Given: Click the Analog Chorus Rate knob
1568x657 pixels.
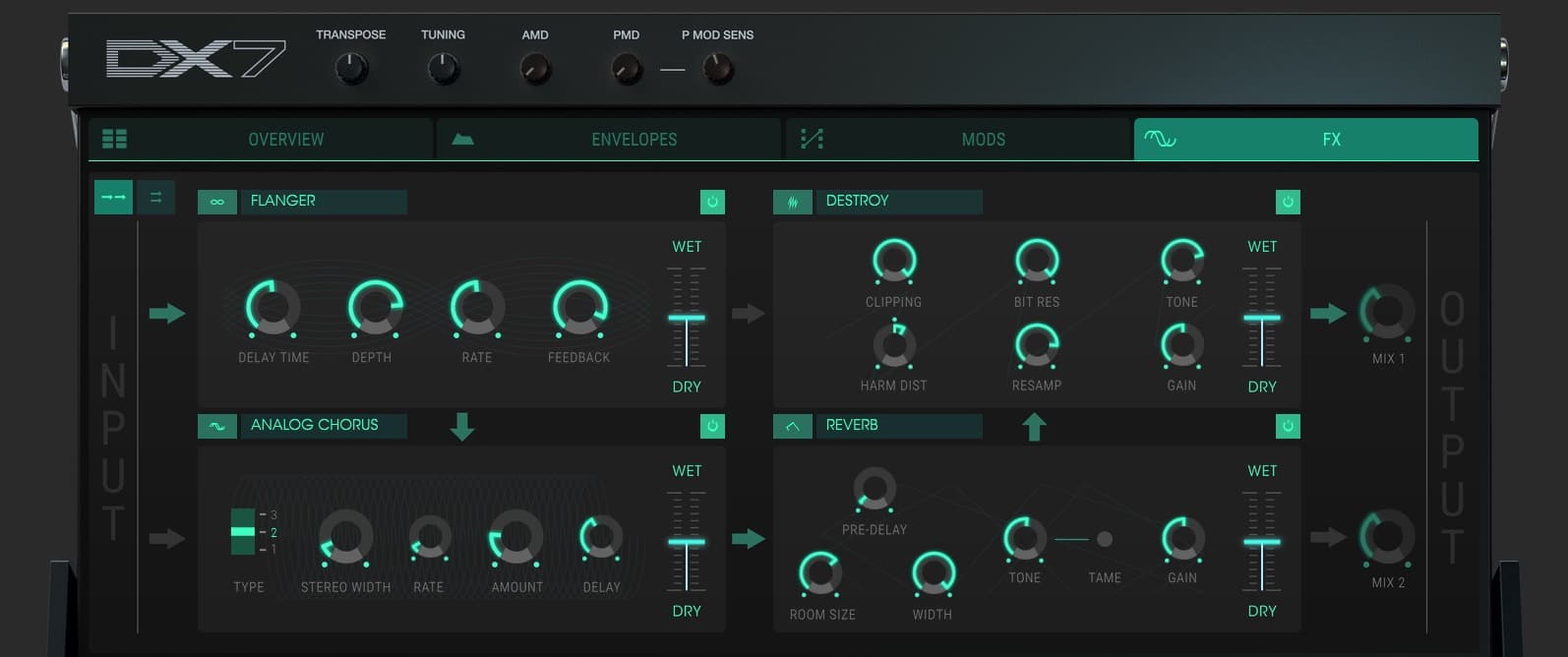Looking at the screenshot, I should pyautogui.click(x=430, y=538).
